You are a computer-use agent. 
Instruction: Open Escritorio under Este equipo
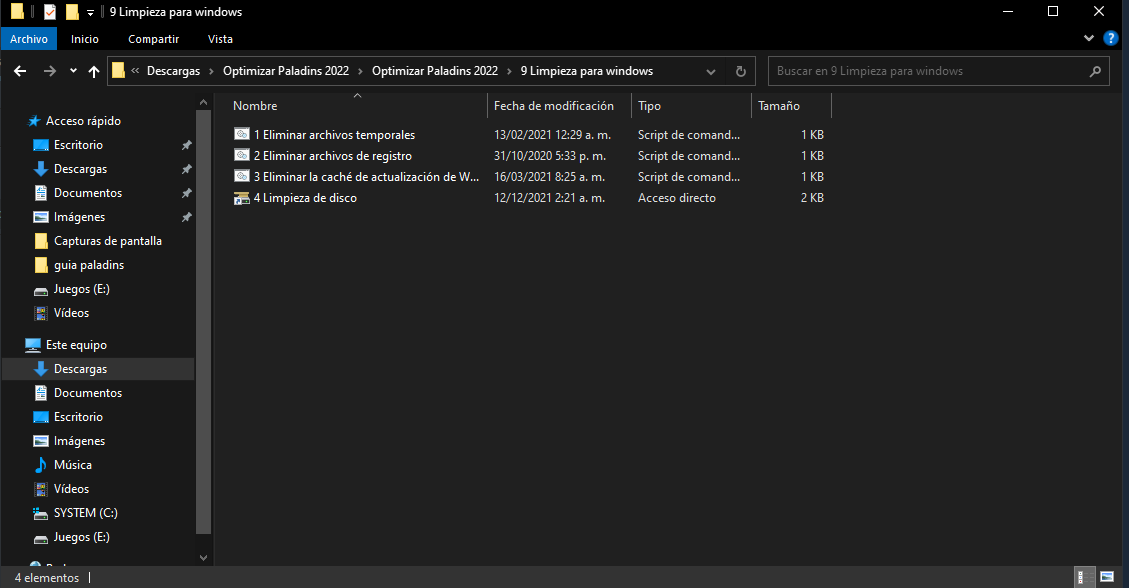(x=78, y=417)
